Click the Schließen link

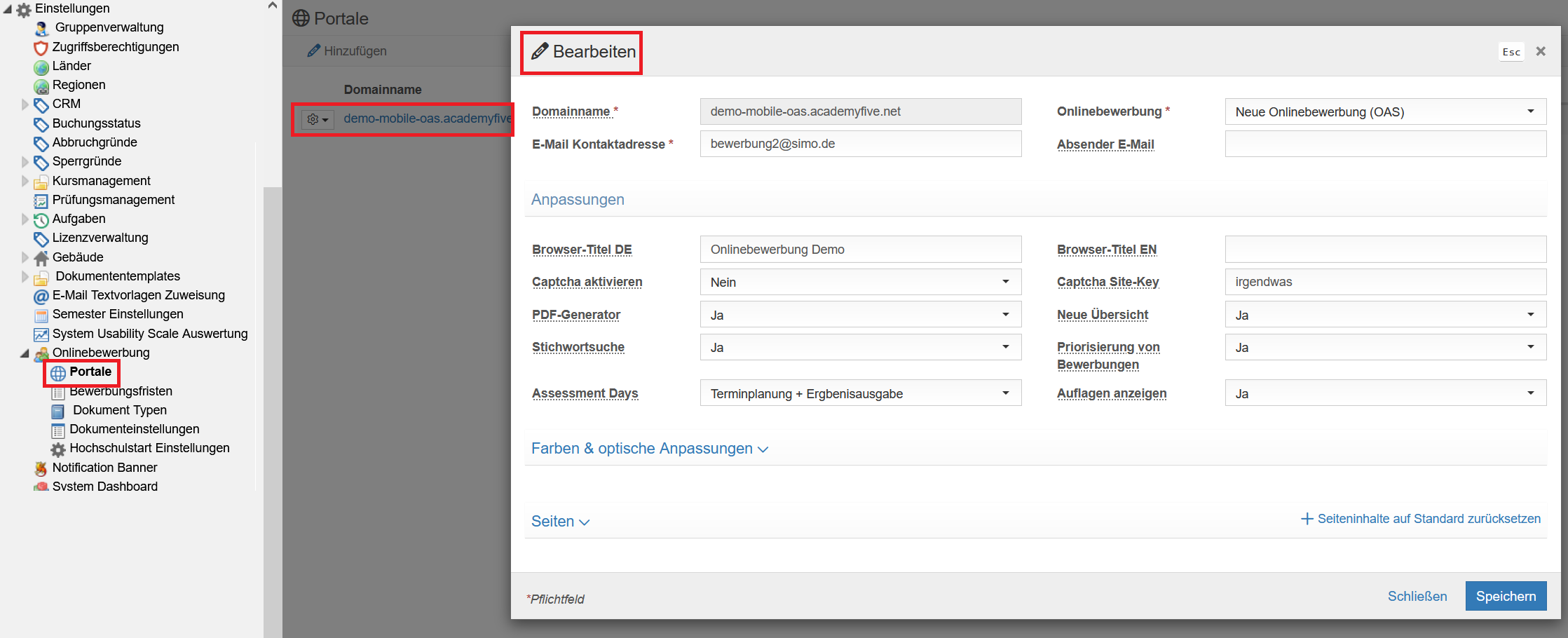tap(1417, 596)
